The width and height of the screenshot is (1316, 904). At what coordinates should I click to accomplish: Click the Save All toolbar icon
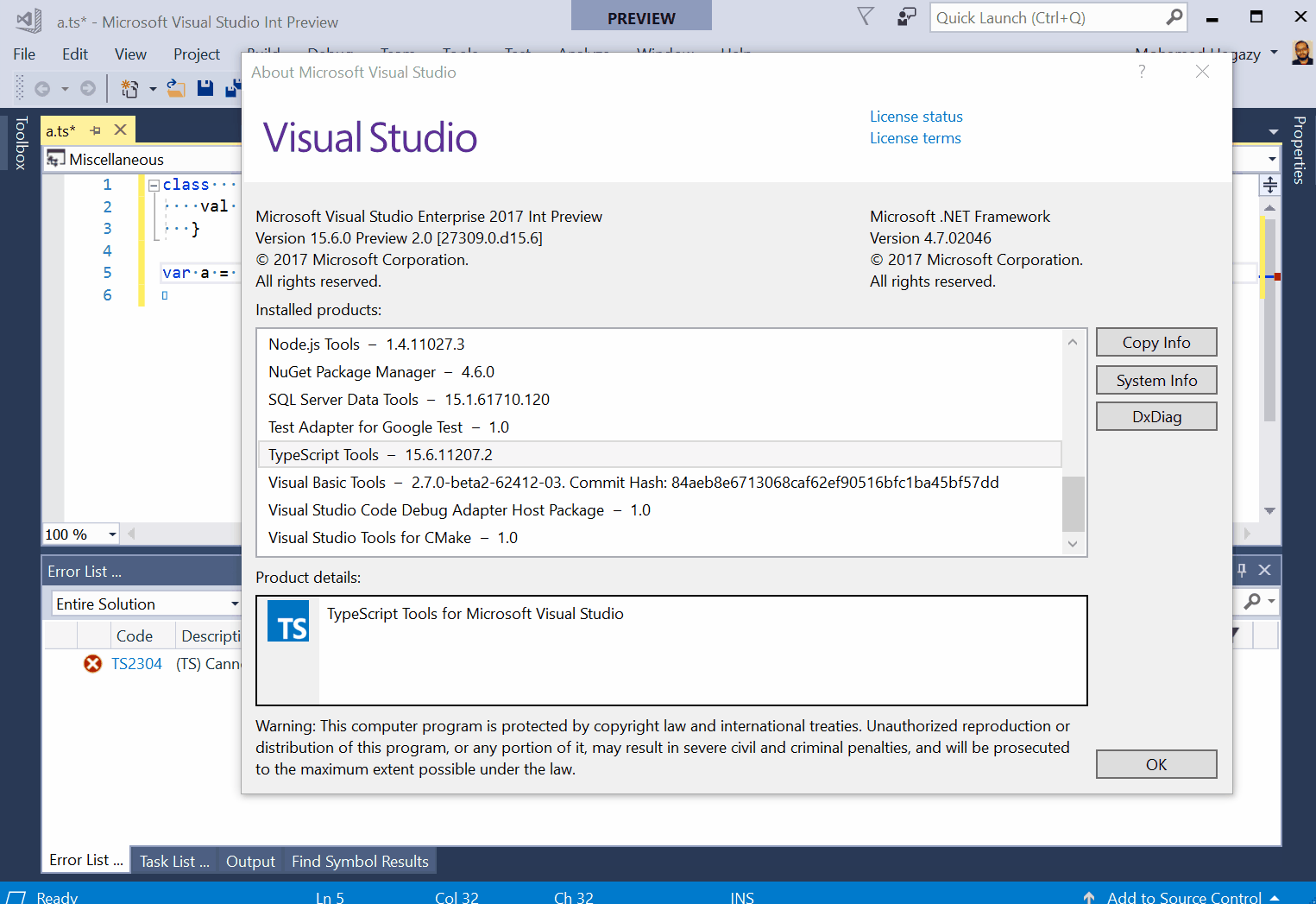click(233, 87)
